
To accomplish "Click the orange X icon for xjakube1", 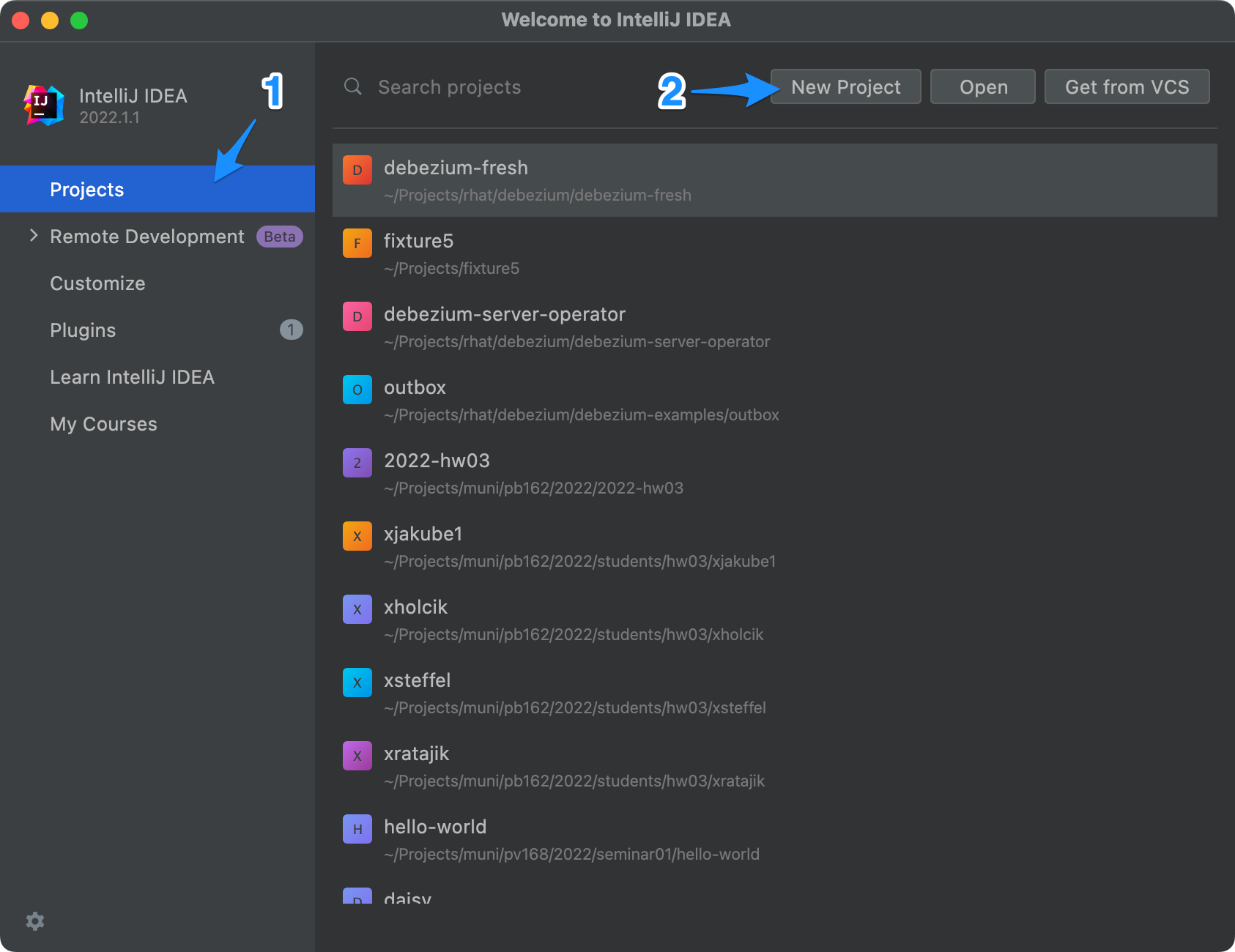I will [x=357, y=536].
